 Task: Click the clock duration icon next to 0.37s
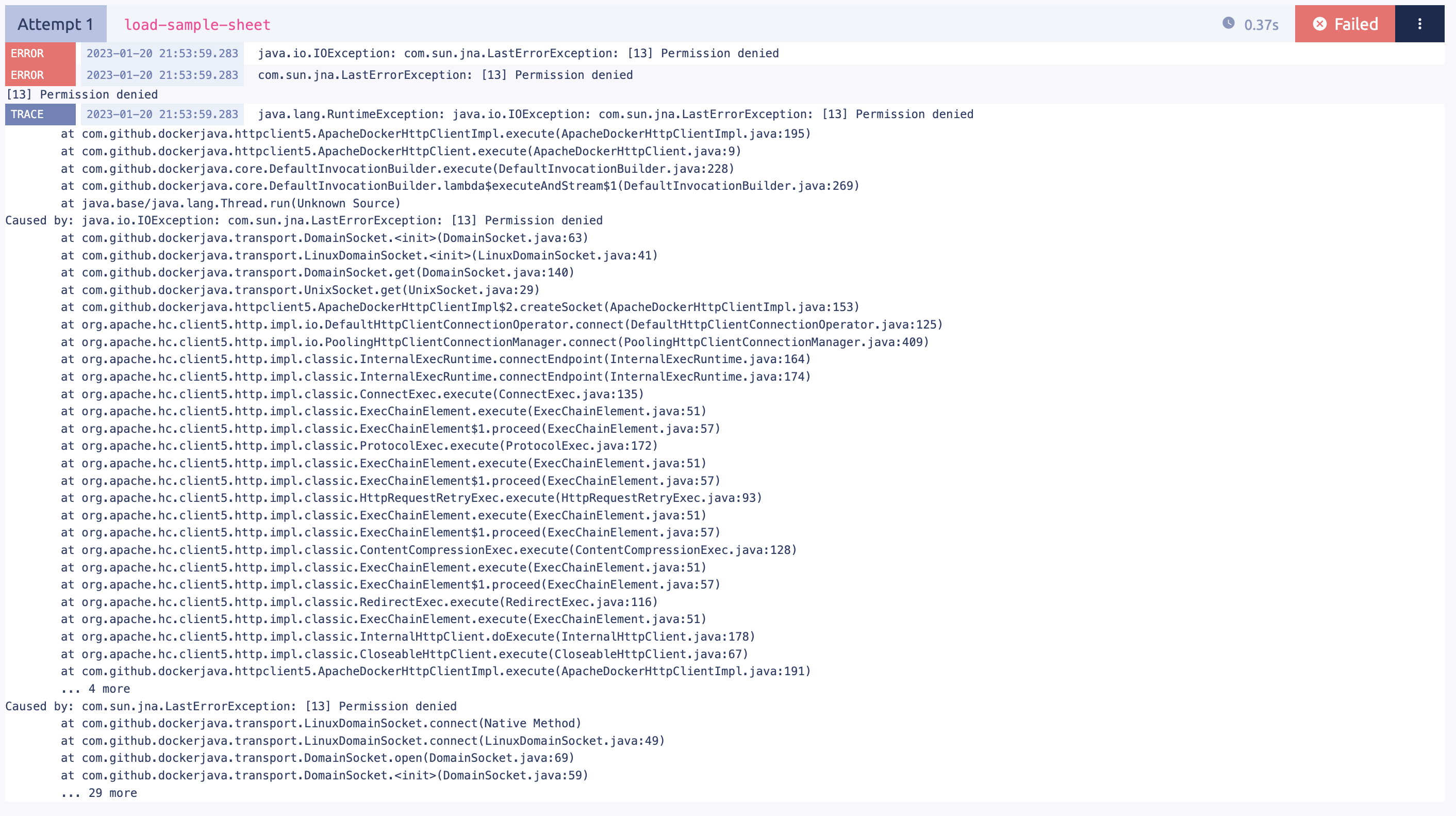1230,24
